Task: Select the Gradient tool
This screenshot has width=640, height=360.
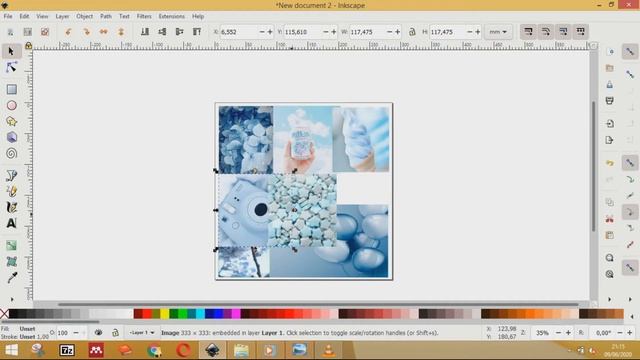Action: point(11,245)
